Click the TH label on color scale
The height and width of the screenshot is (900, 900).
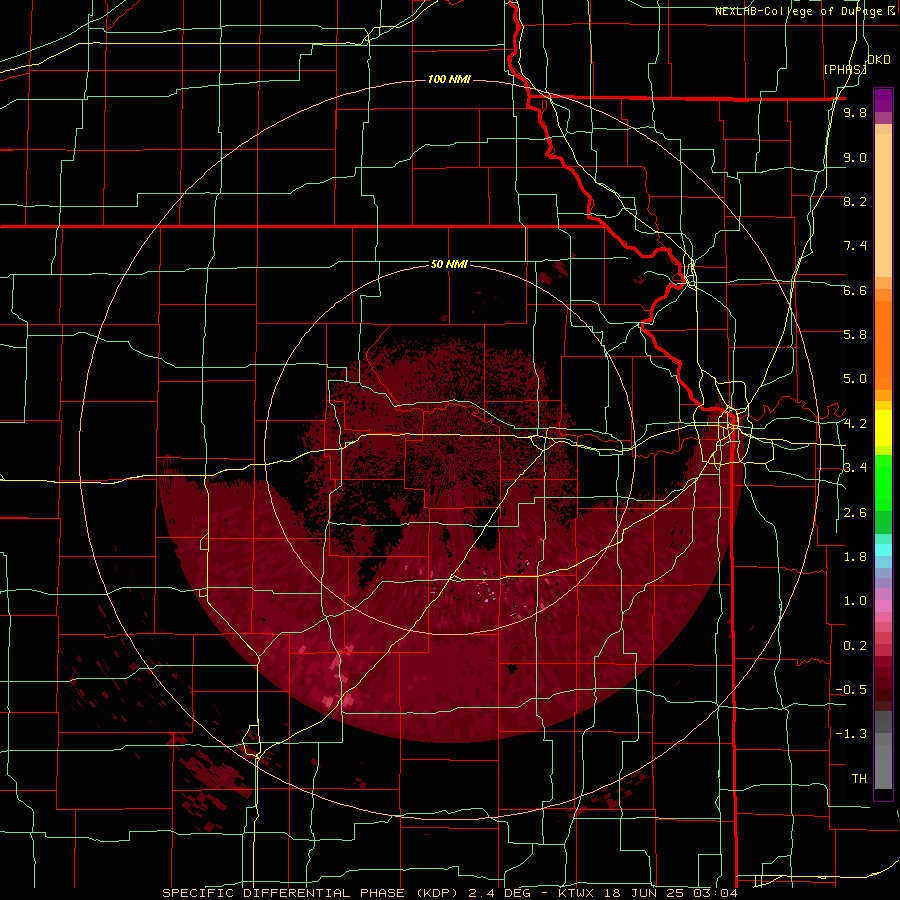(859, 779)
